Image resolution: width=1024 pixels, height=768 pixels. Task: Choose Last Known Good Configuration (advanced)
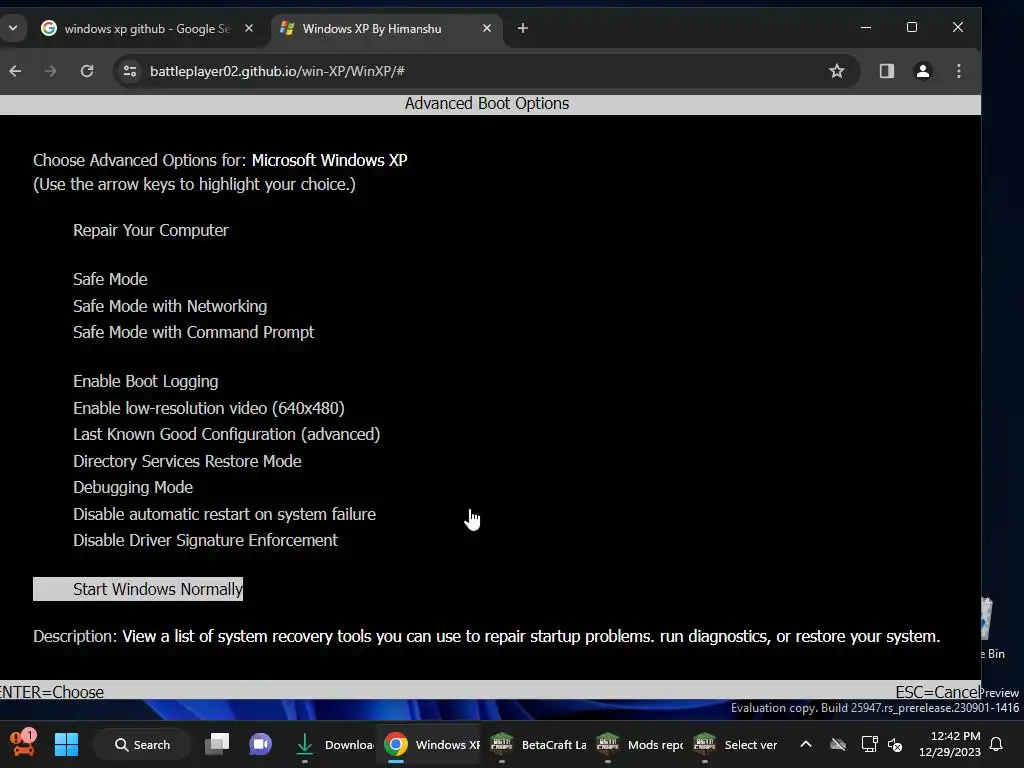227,434
